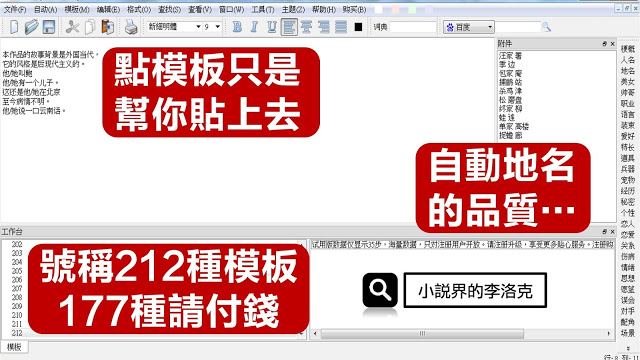
Task: Open the 模板 menu
Action: tap(77, 9)
